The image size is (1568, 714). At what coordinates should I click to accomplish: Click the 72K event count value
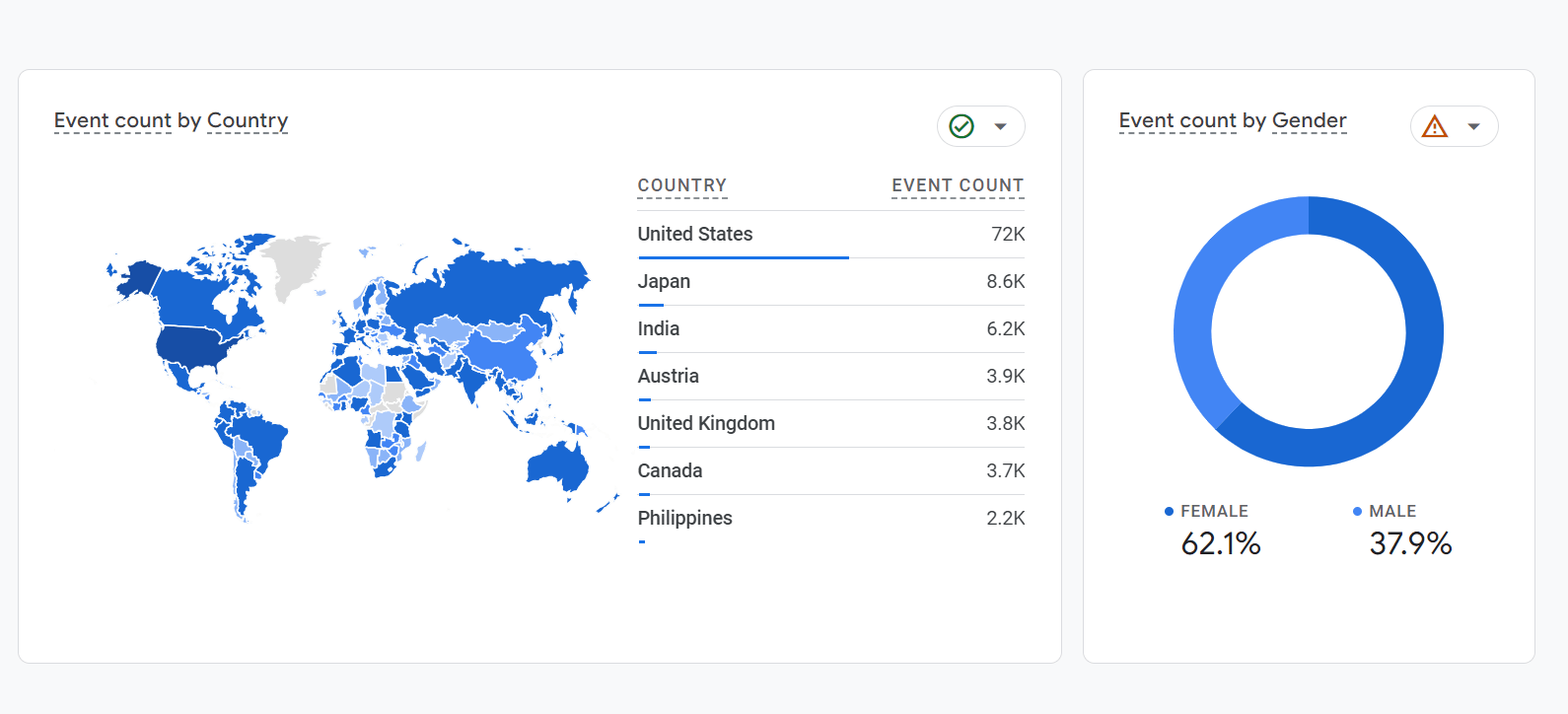1008,234
